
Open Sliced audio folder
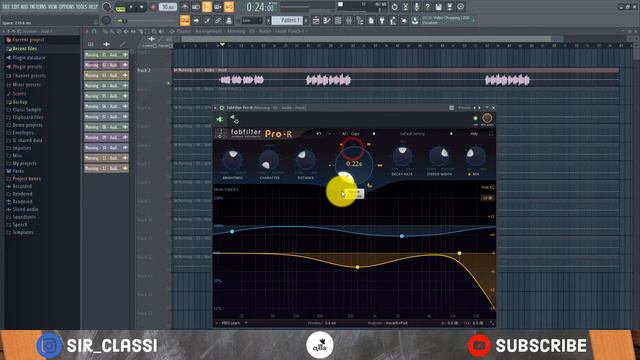pyautogui.click(x=25, y=209)
